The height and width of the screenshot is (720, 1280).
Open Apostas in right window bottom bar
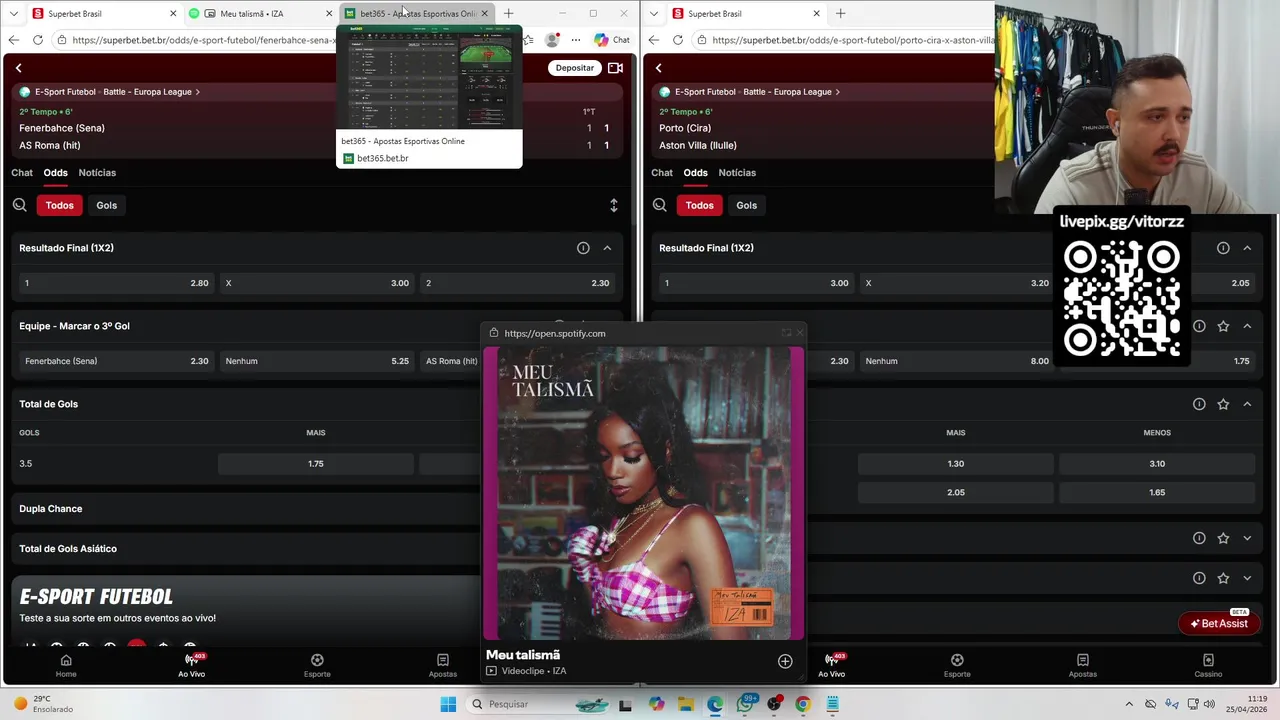coord(1082,666)
